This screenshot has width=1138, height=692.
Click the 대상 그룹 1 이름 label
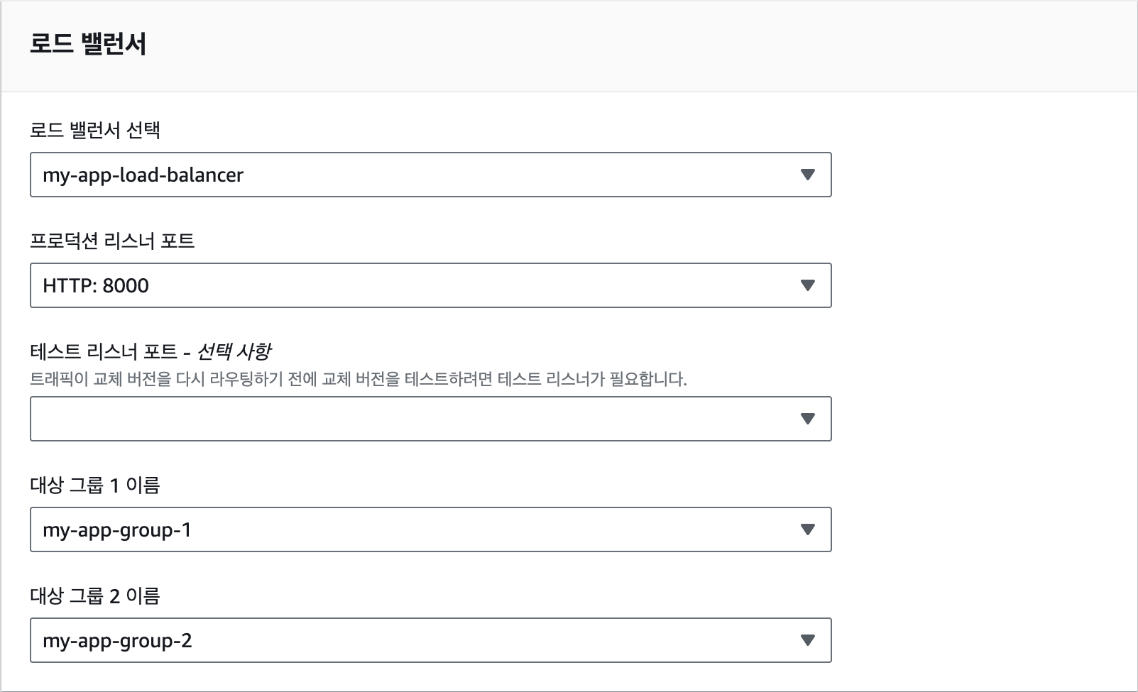pyautogui.click(x=95, y=485)
